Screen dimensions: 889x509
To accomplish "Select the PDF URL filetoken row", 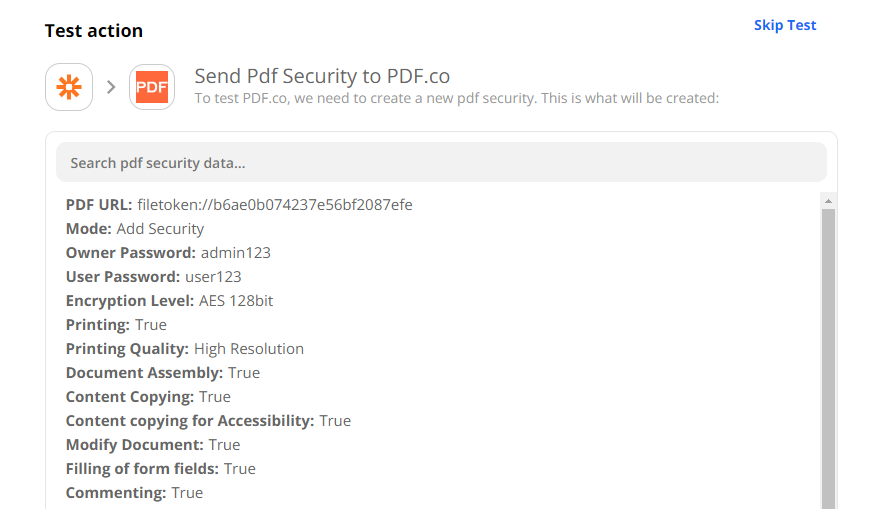I will pyautogui.click(x=239, y=205).
